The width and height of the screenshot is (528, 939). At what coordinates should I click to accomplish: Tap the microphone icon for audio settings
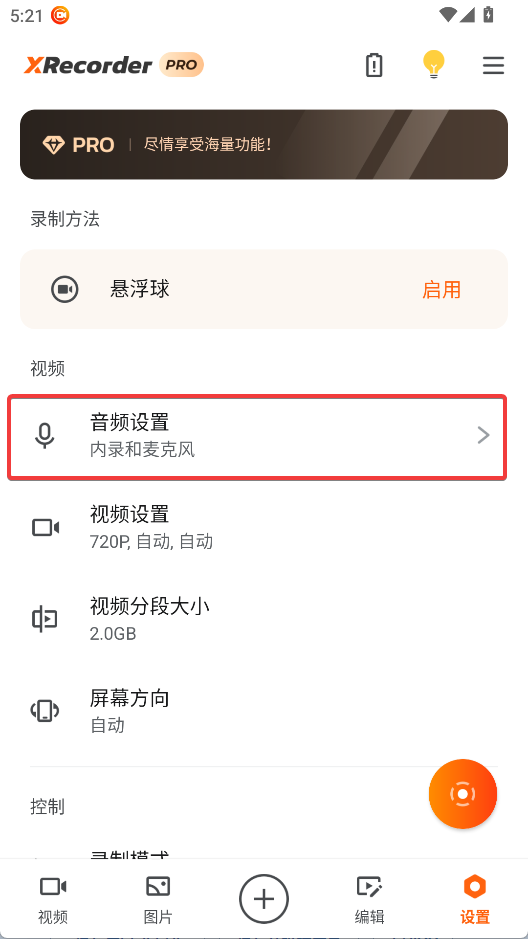point(45,436)
